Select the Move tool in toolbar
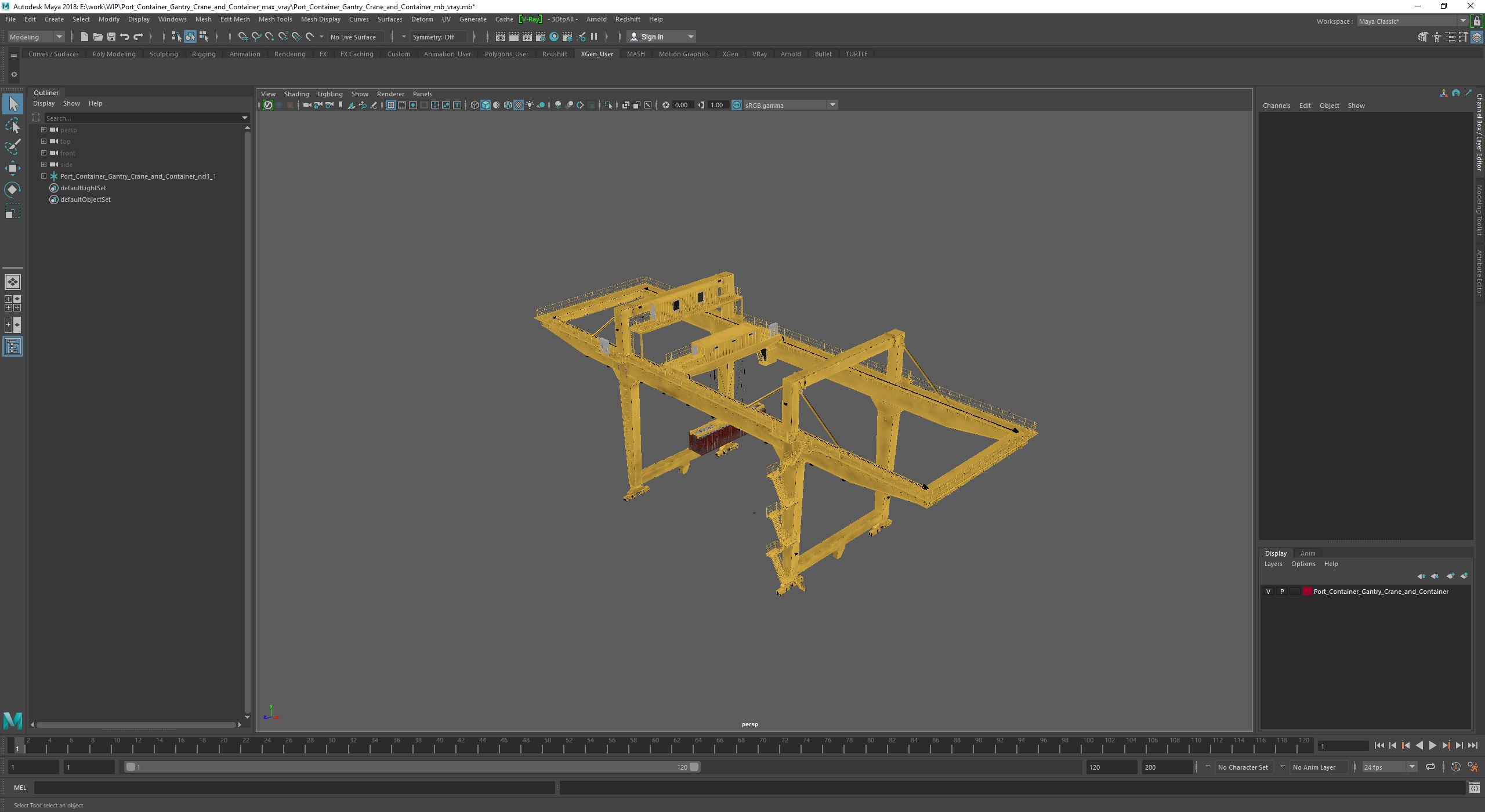1485x812 pixels. pyautogui.click(x=13, y=167)
